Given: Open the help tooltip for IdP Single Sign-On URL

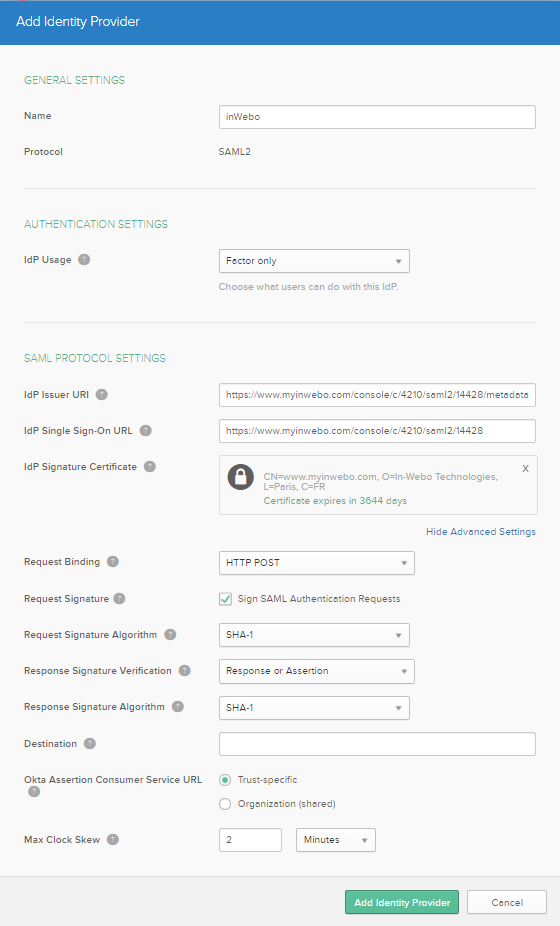Looking at the screenshot, I should click(145, 431).
